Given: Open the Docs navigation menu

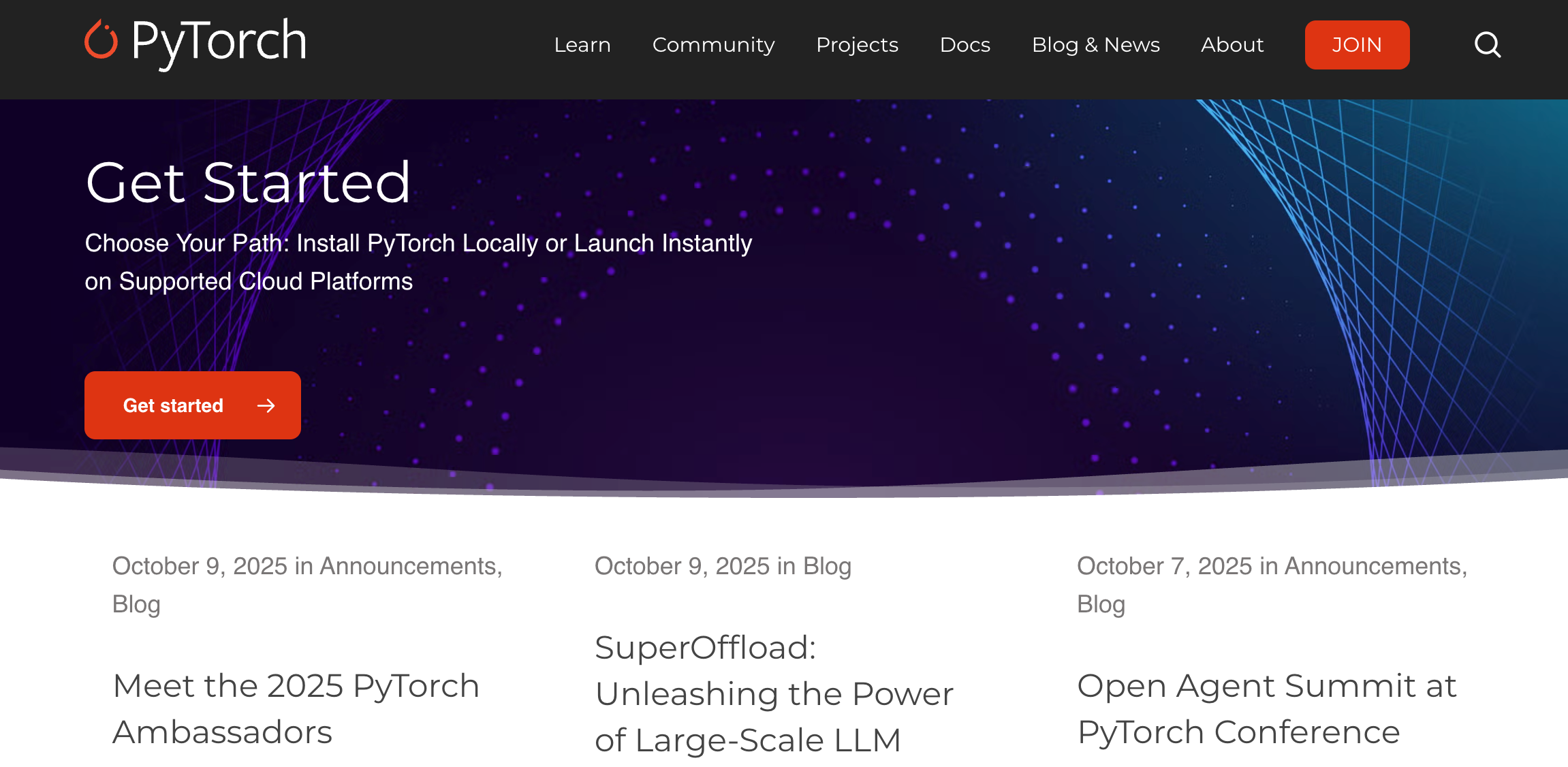Looking at the screenshot, I should 965,45.
